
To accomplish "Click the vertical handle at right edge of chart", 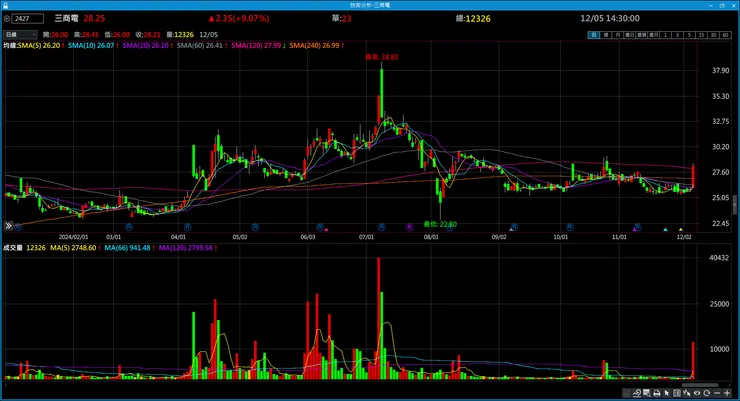I will [734, 206].
